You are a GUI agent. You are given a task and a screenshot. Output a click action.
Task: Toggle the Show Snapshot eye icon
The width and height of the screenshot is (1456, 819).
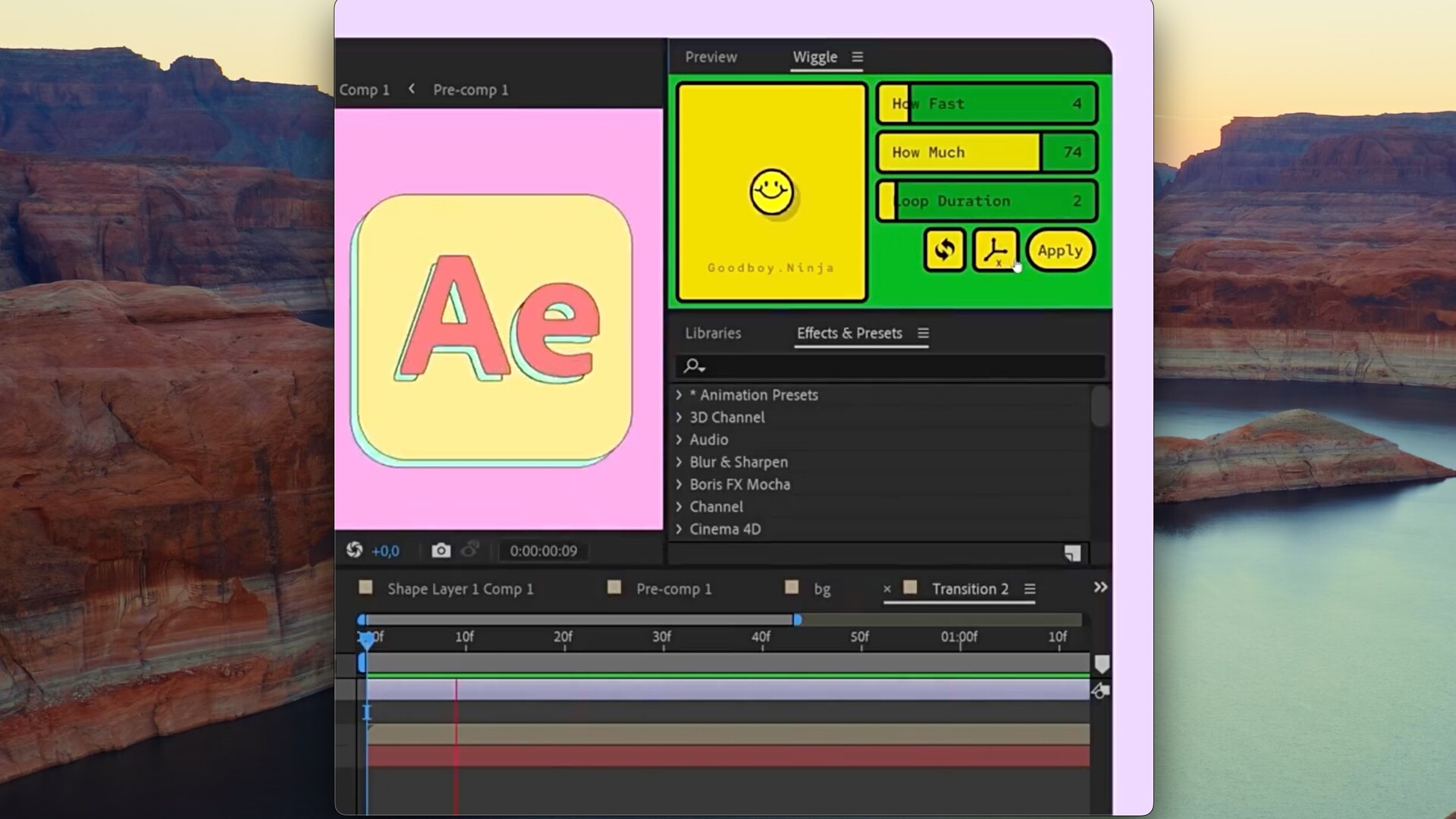point(471,551)
